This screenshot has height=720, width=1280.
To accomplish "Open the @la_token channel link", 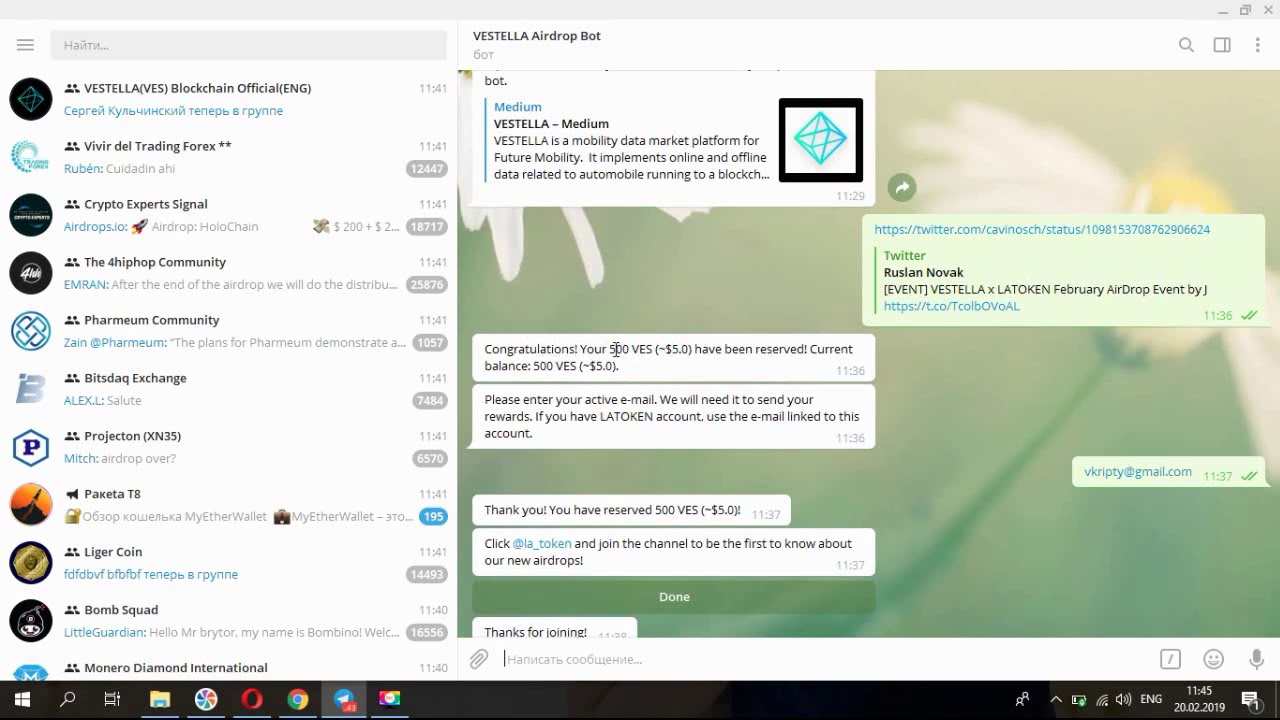I will [542, 544].
